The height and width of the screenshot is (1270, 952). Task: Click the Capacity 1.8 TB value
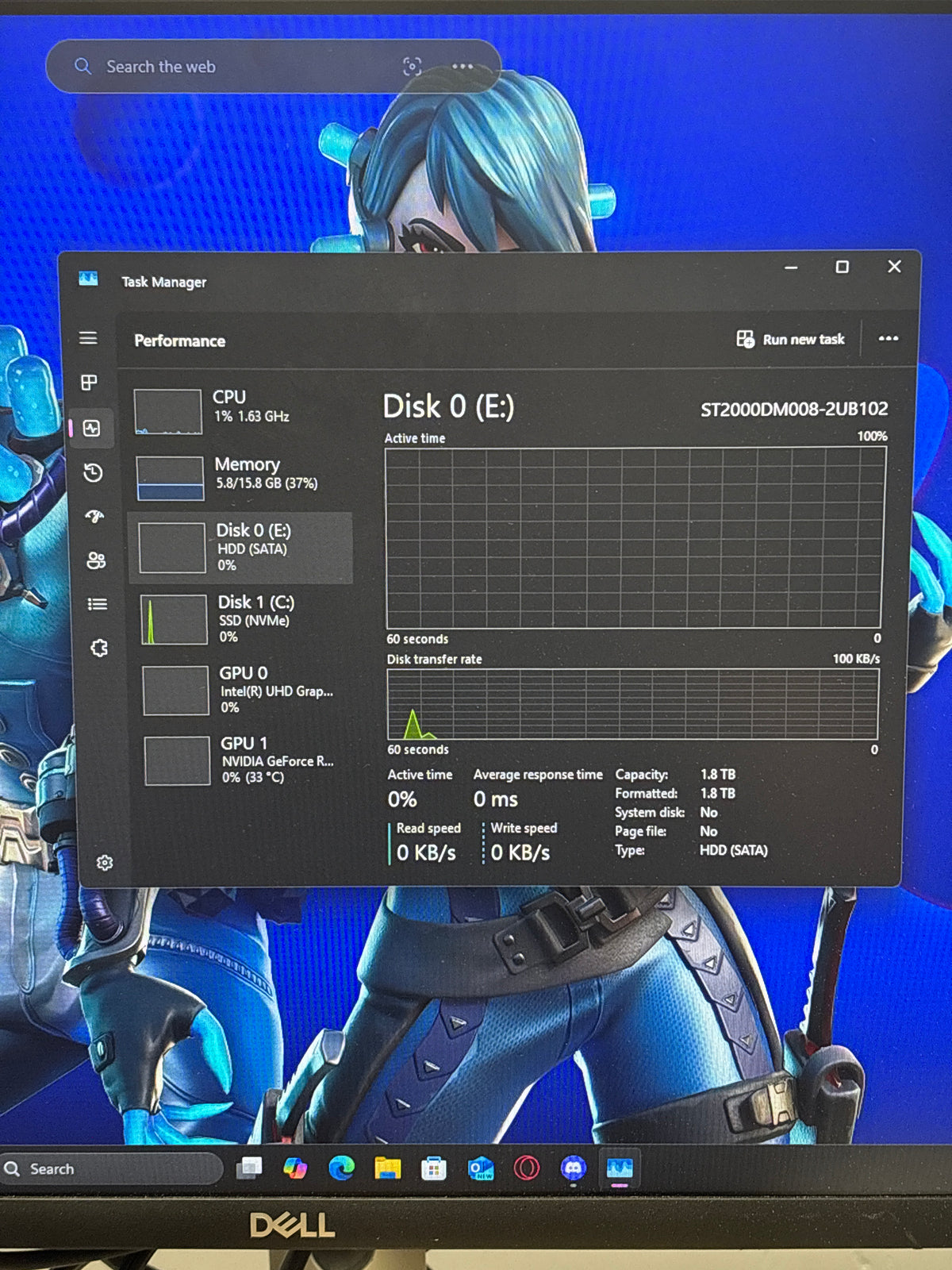click(718, 774)
